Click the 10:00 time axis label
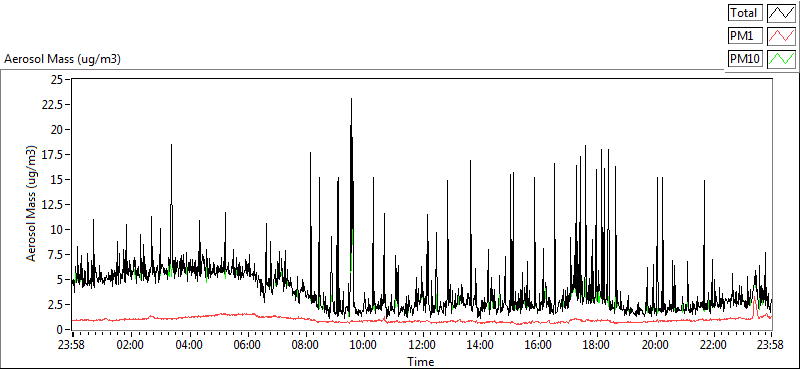The image size is (800, 369). [x=364, y=345]
